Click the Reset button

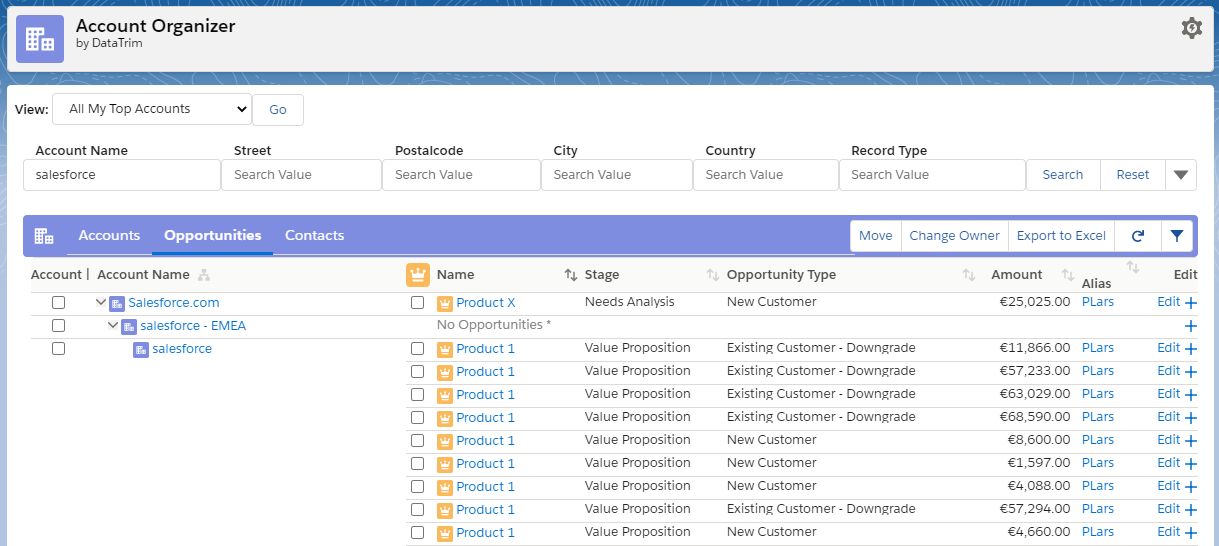pos(1133,174)
